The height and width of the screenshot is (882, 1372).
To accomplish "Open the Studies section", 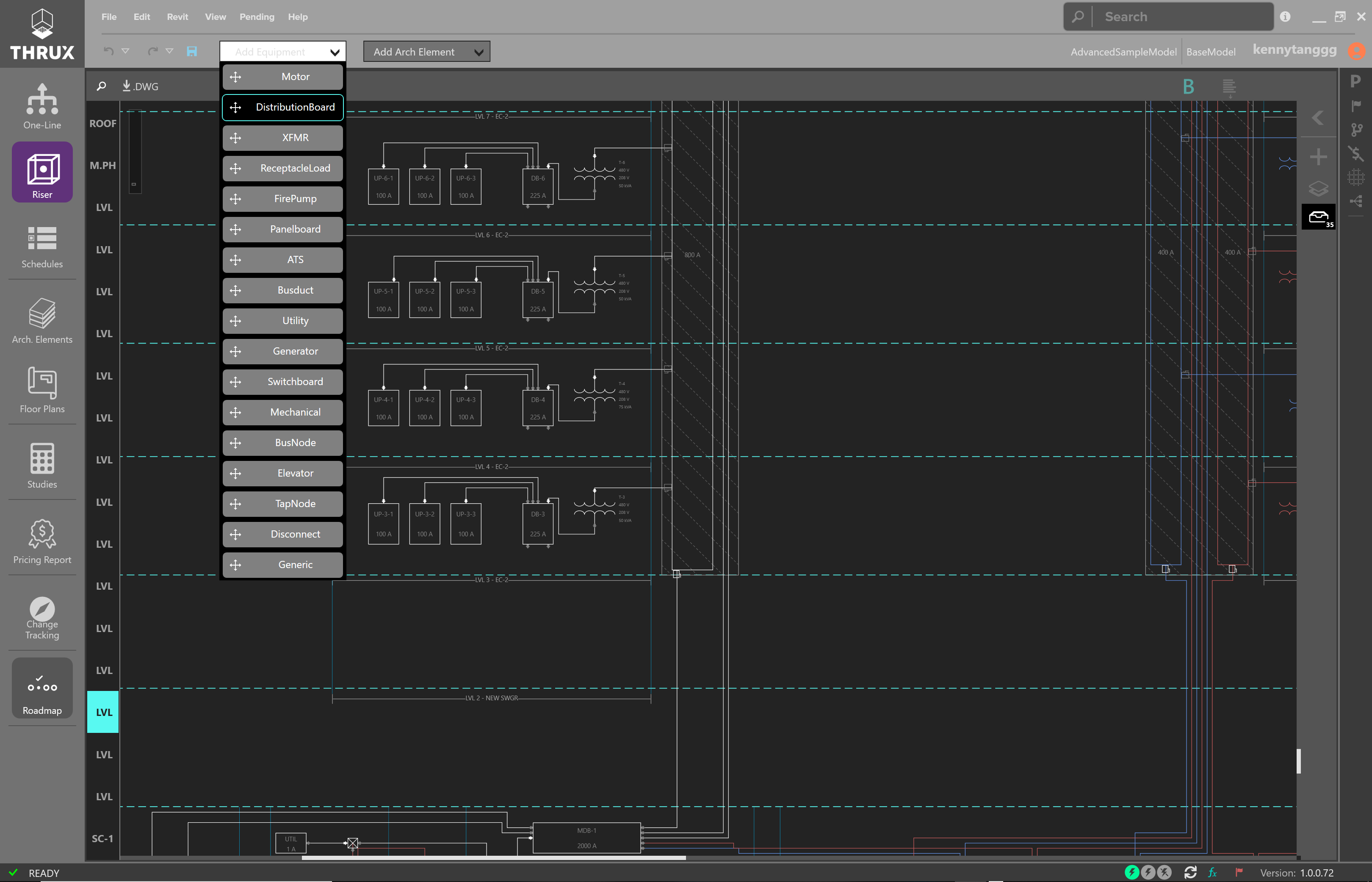I will coord(42,466).
